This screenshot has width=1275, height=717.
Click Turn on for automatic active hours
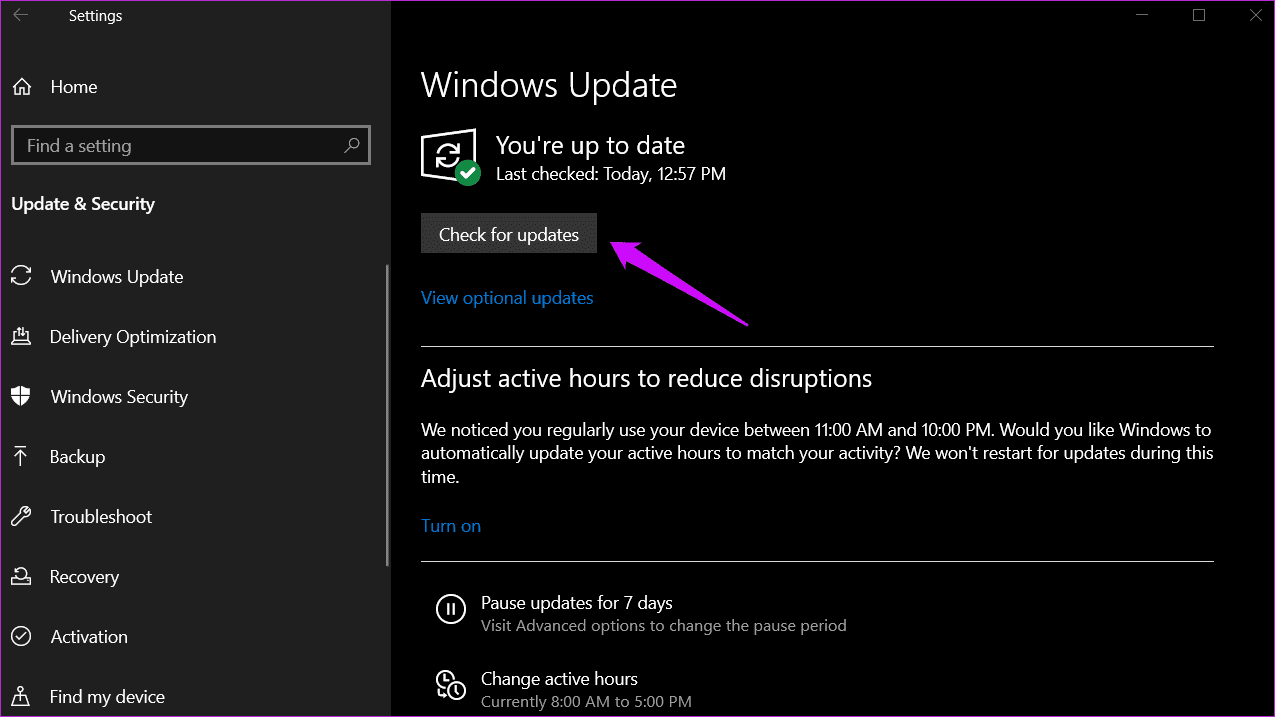(451, 526)
